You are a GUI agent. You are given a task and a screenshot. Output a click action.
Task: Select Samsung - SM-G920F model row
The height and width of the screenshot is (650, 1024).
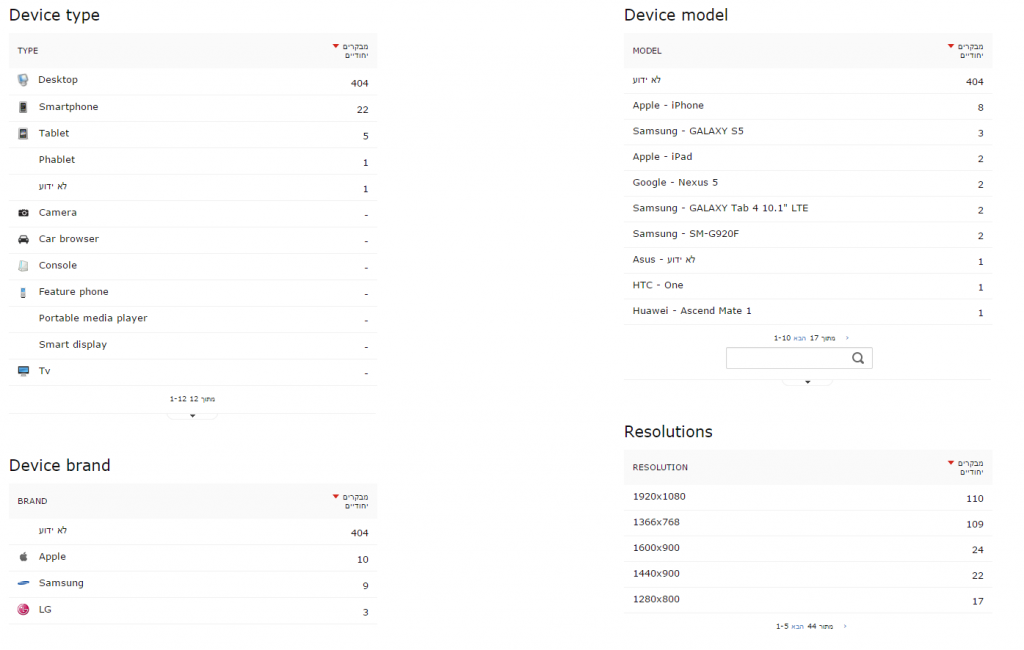coord(808,235)
